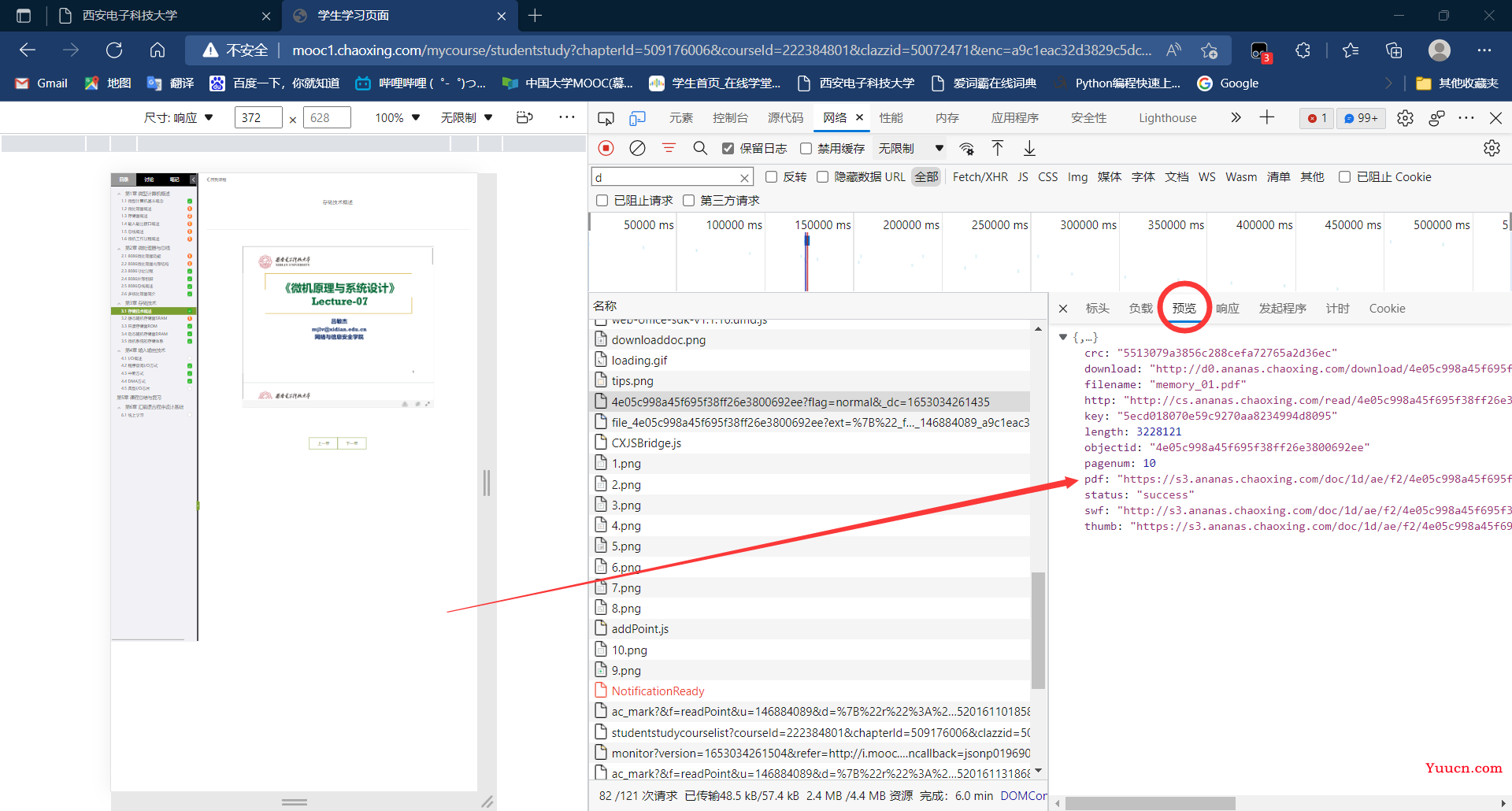Show more DevTools tabs chevron
The image size is (1512, 811).
[1236, 117]
